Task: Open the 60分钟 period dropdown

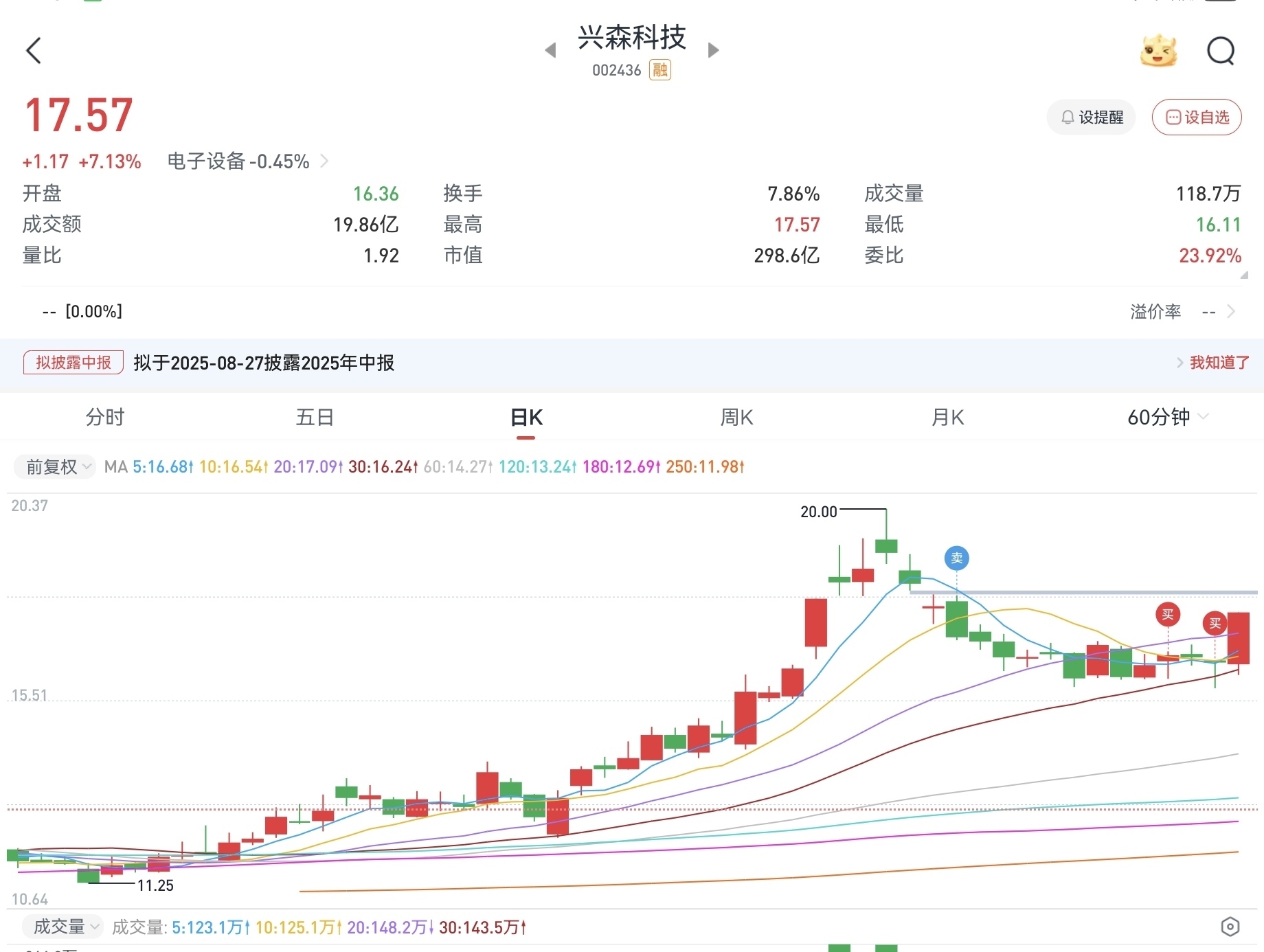Action: tap(1167, 417)
